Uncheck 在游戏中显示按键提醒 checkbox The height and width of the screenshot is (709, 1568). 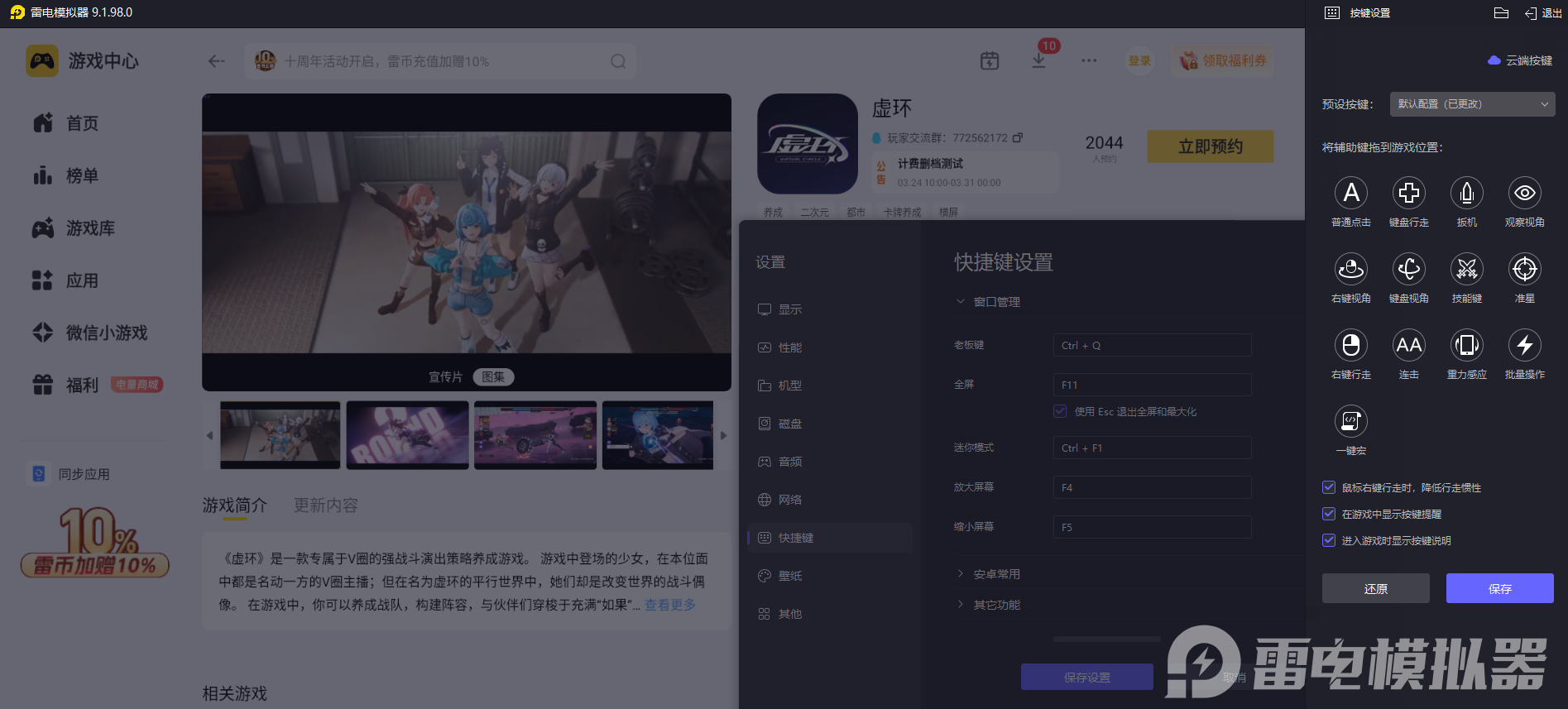pos(1329,515)
